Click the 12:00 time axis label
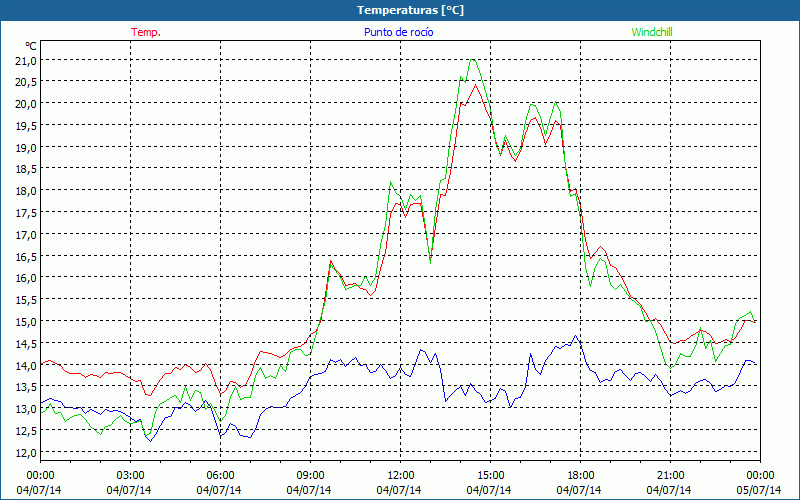 [401, 475]
